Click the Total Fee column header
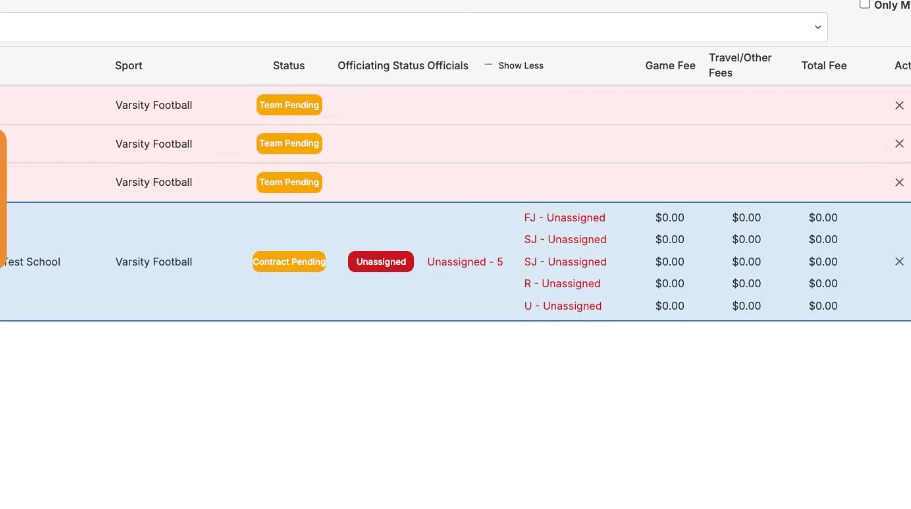911x509 pixels. (824, 66)
